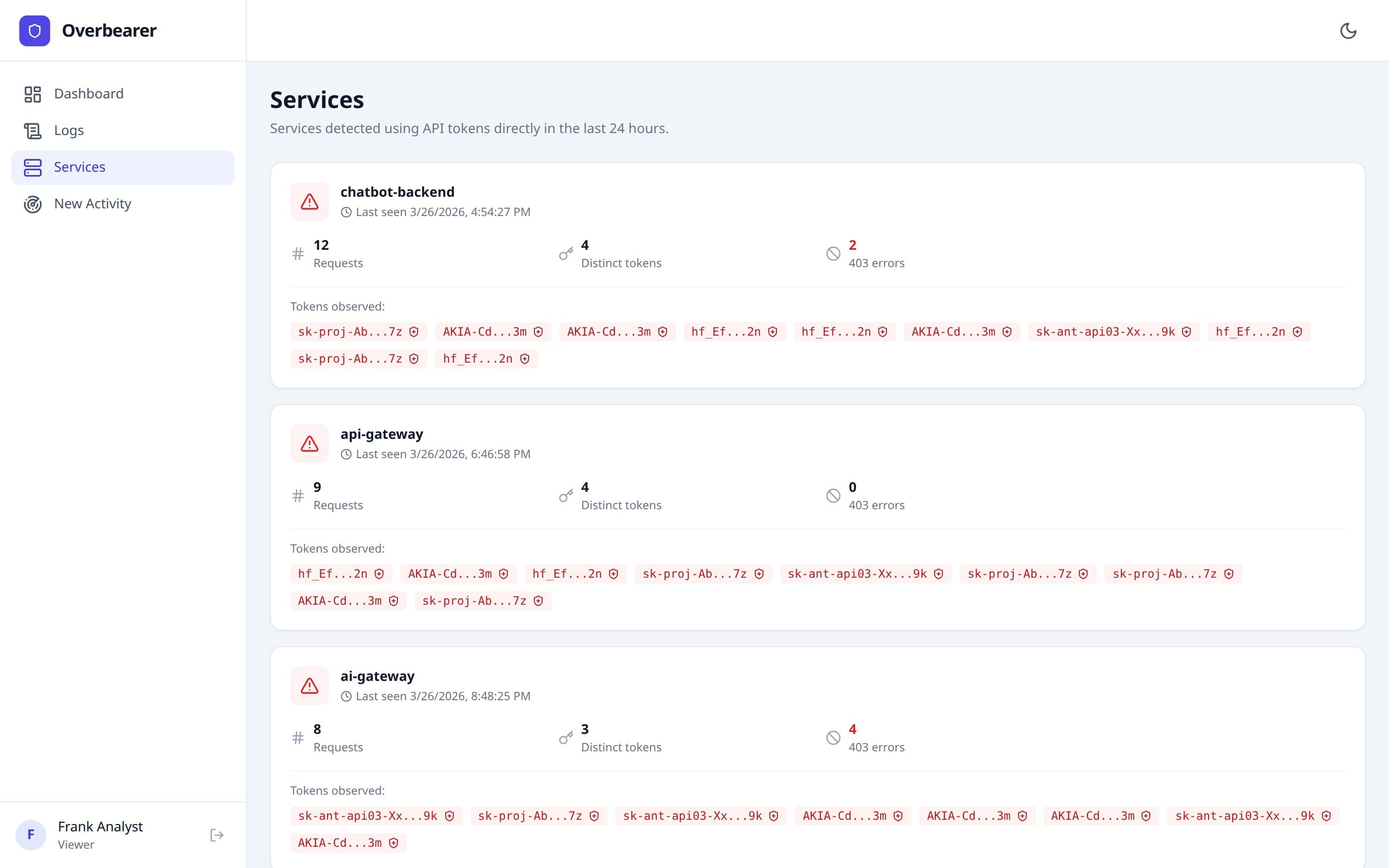Screen dimensions: 1389x868
Task: Open the Dashboard section from the sidebar
Action: point(89,93)
